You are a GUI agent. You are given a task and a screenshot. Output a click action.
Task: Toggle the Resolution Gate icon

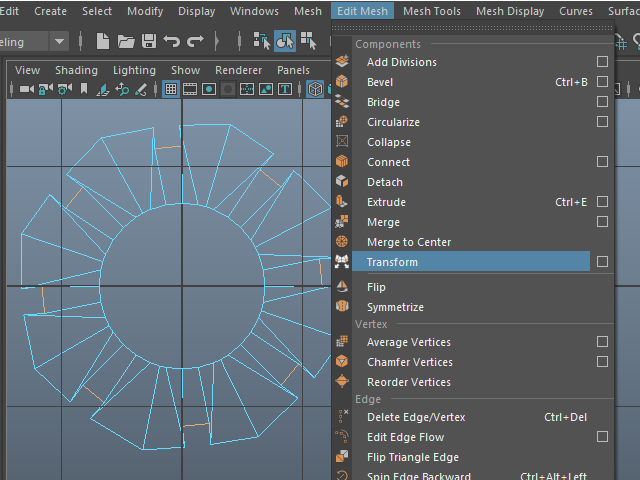click(209, 89)
